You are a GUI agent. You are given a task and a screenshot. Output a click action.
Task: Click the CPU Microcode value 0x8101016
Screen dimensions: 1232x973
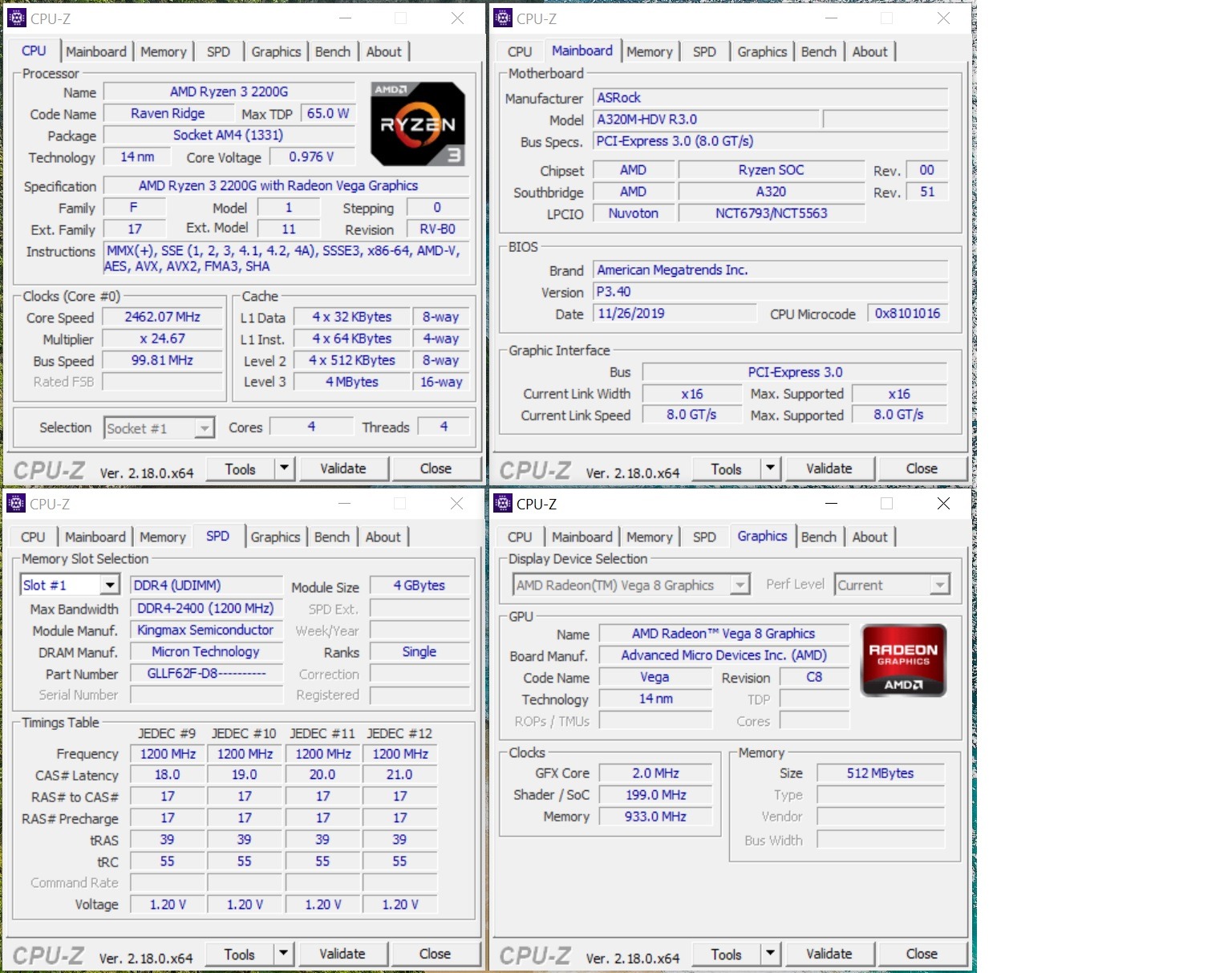[907, 313]
